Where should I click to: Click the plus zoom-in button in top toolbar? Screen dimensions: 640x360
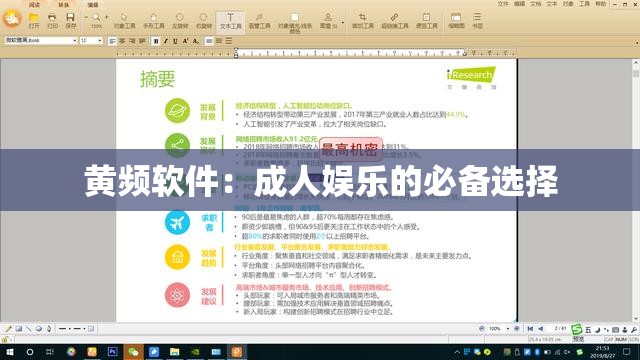click(x=107, y=18)
